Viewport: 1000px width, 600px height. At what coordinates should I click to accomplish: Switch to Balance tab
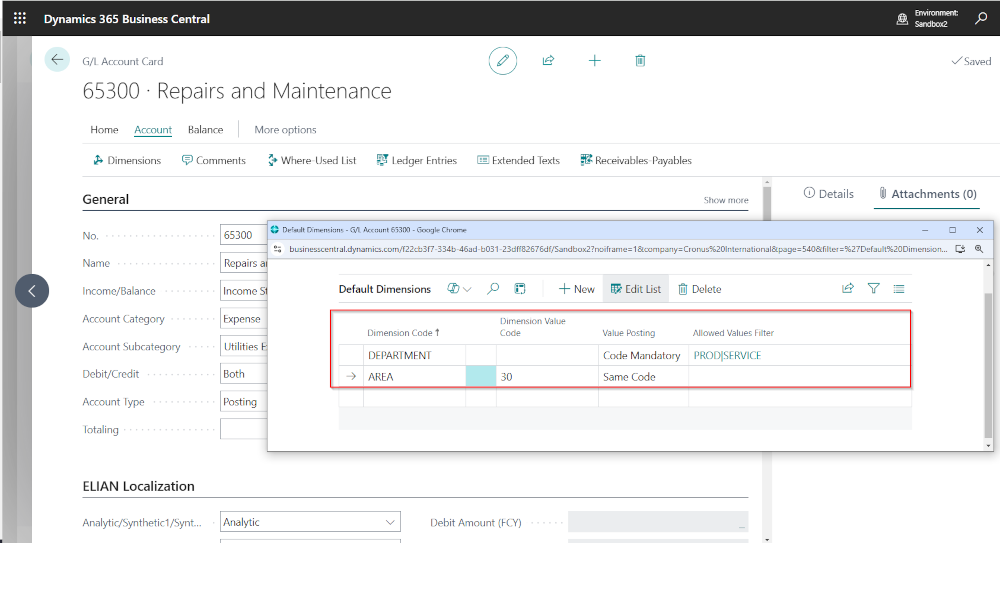click(205, 129)
